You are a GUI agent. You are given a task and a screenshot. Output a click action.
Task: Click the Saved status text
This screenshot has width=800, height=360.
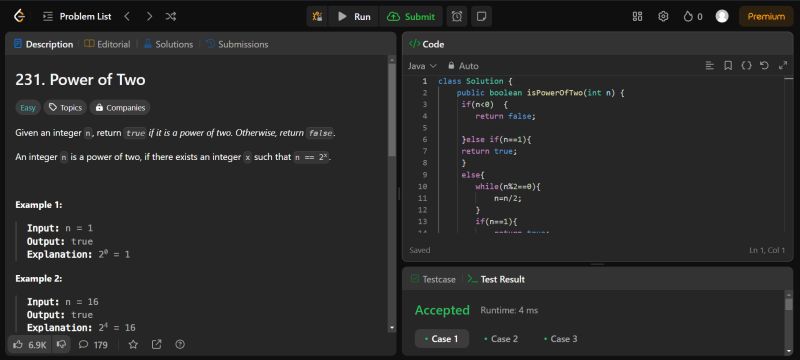pyautogui.click(x=420, y=250)
